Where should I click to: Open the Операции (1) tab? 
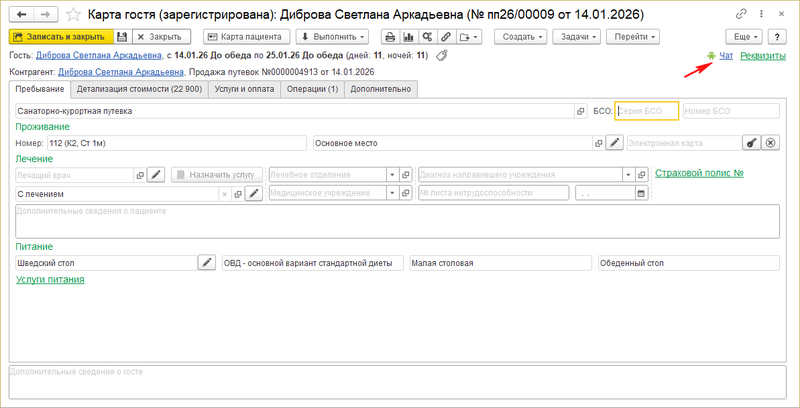312,89
